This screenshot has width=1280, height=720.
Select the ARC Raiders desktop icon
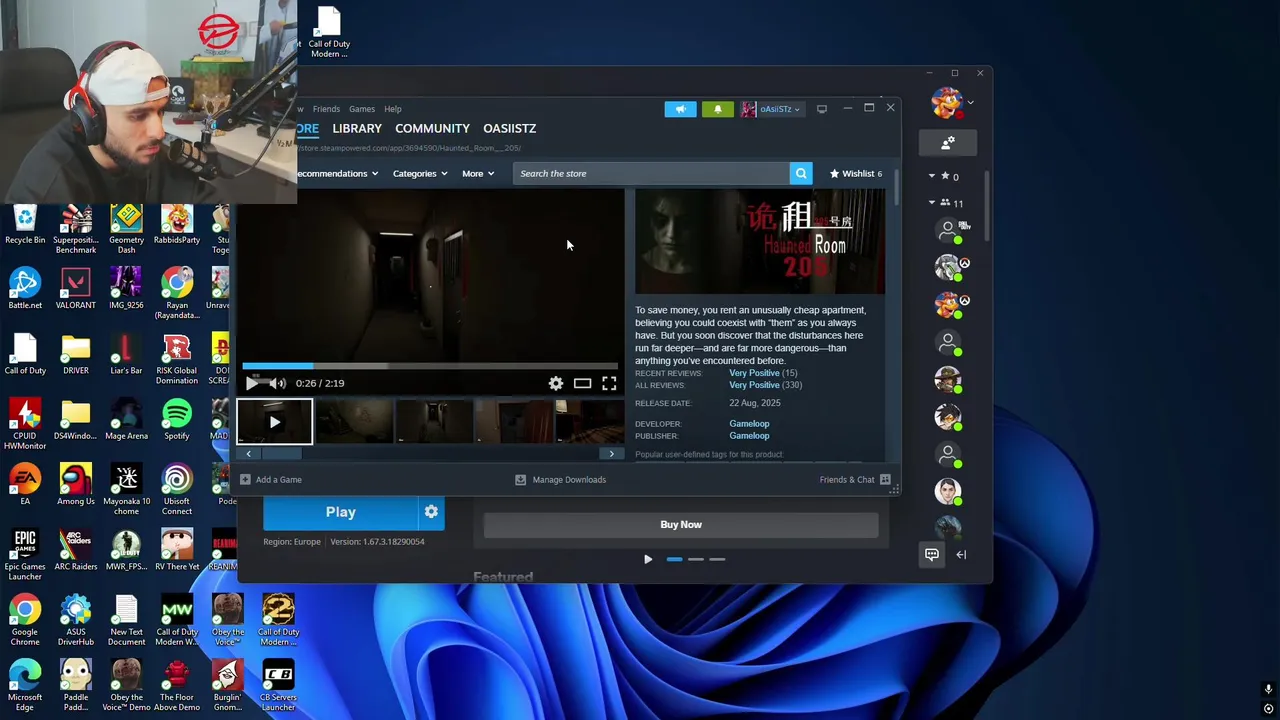click(x=76, y=550)
